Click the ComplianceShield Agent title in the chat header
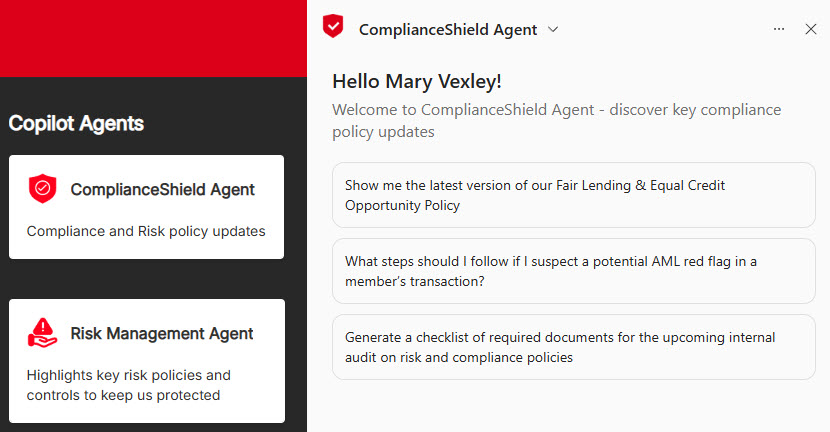This screenshot has width=830, height=432. [x=447, y=30]
